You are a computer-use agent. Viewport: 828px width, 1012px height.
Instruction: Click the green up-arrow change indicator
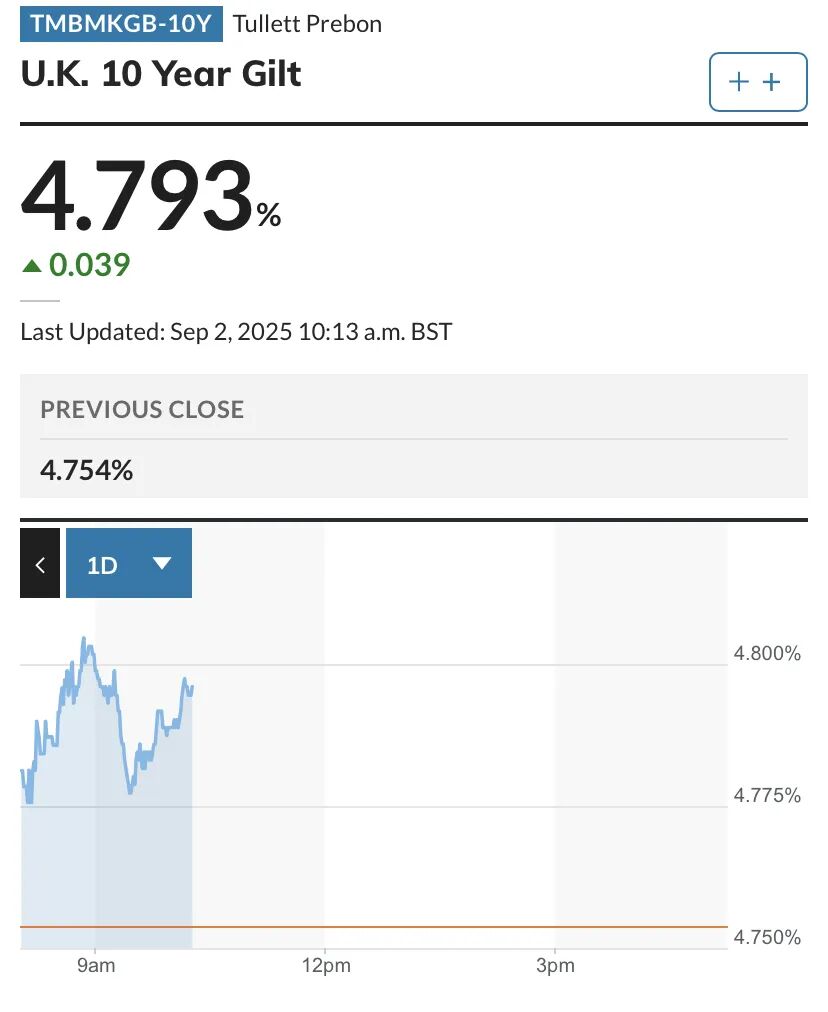coord(32,266)
